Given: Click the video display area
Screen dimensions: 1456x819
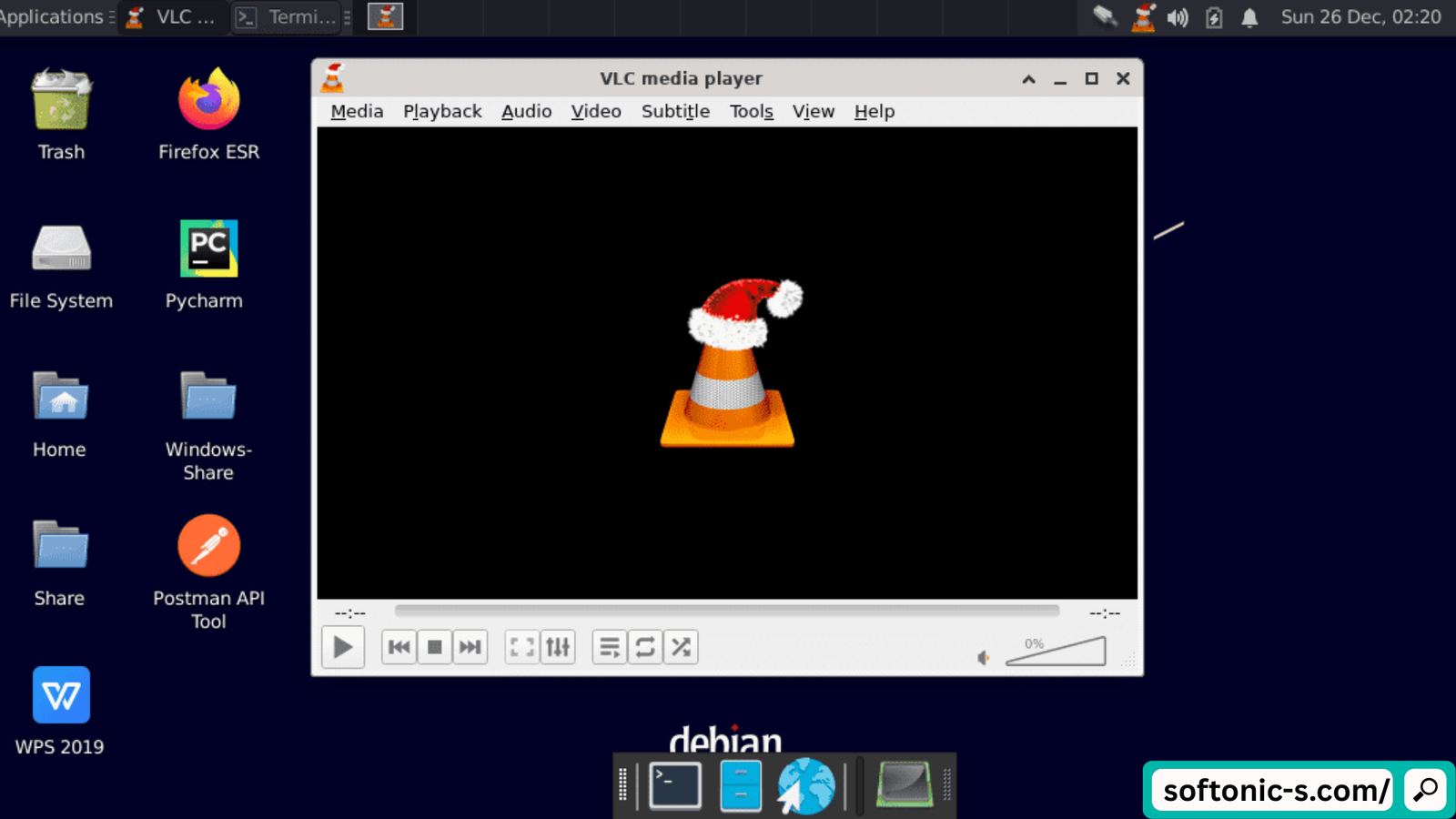Looking at the screenshot, I should 727,363.
